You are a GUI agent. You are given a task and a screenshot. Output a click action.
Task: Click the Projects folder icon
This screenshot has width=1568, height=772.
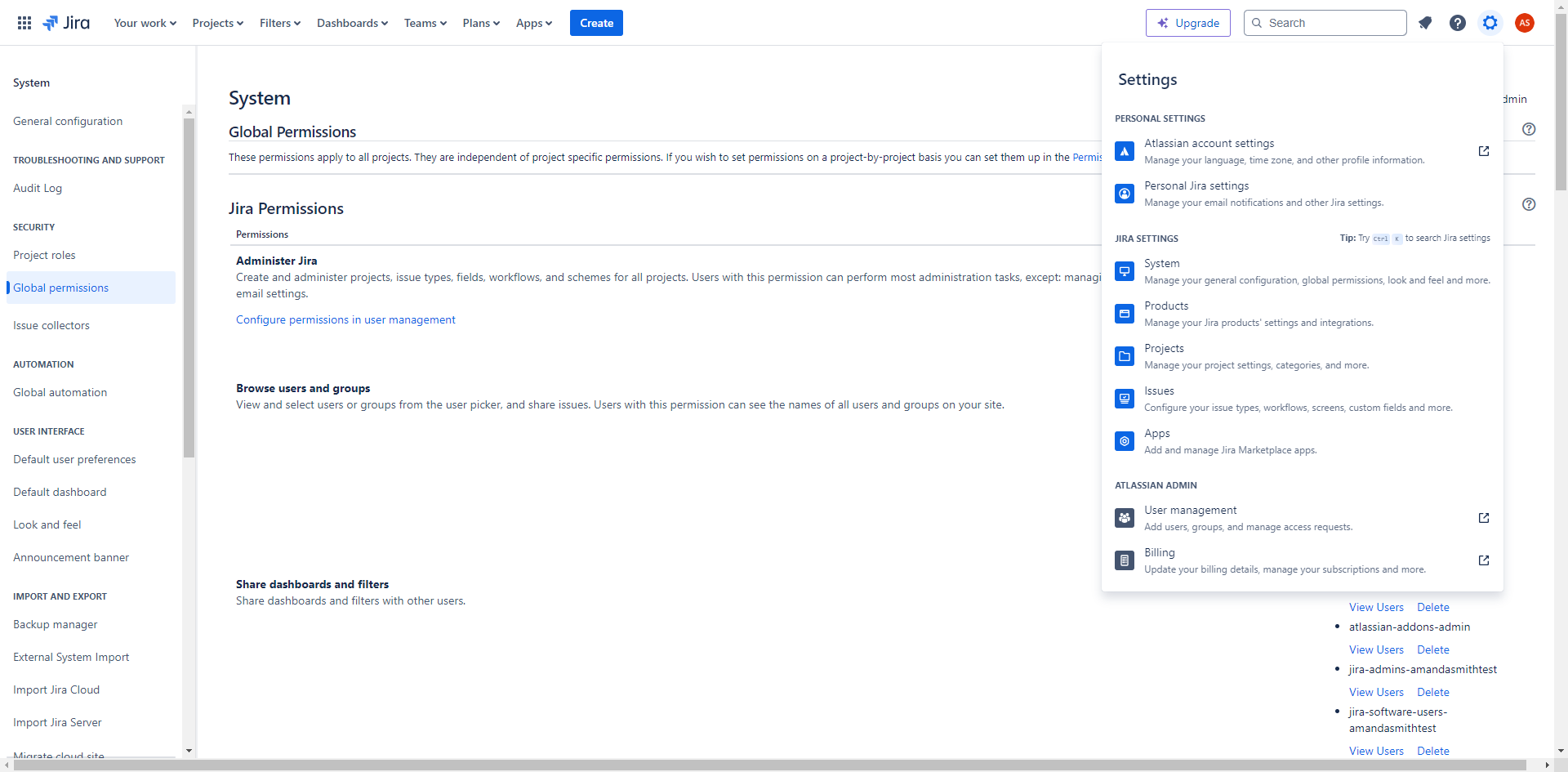click(1125, 356)
